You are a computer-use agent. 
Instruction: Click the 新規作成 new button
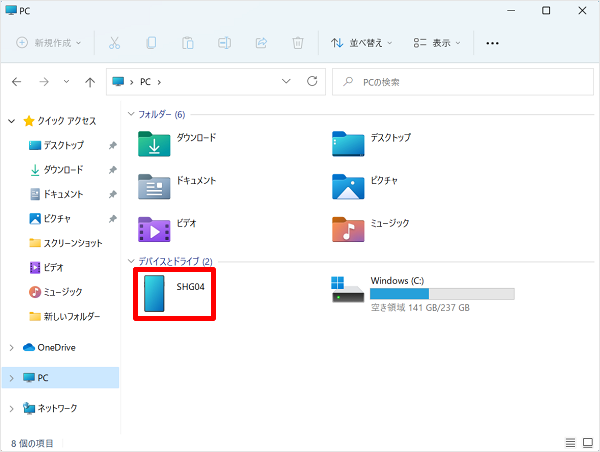(x=49, y=43)
